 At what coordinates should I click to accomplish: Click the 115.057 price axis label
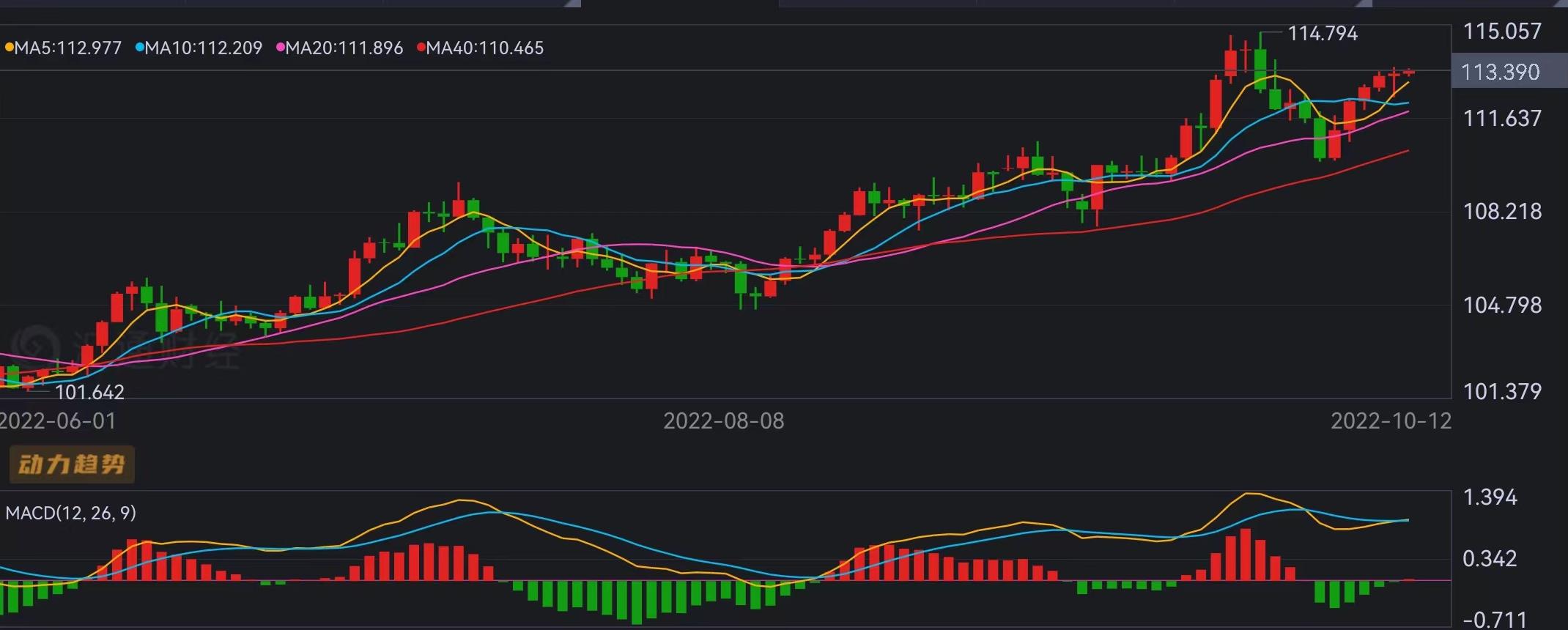click(1501, 31)
